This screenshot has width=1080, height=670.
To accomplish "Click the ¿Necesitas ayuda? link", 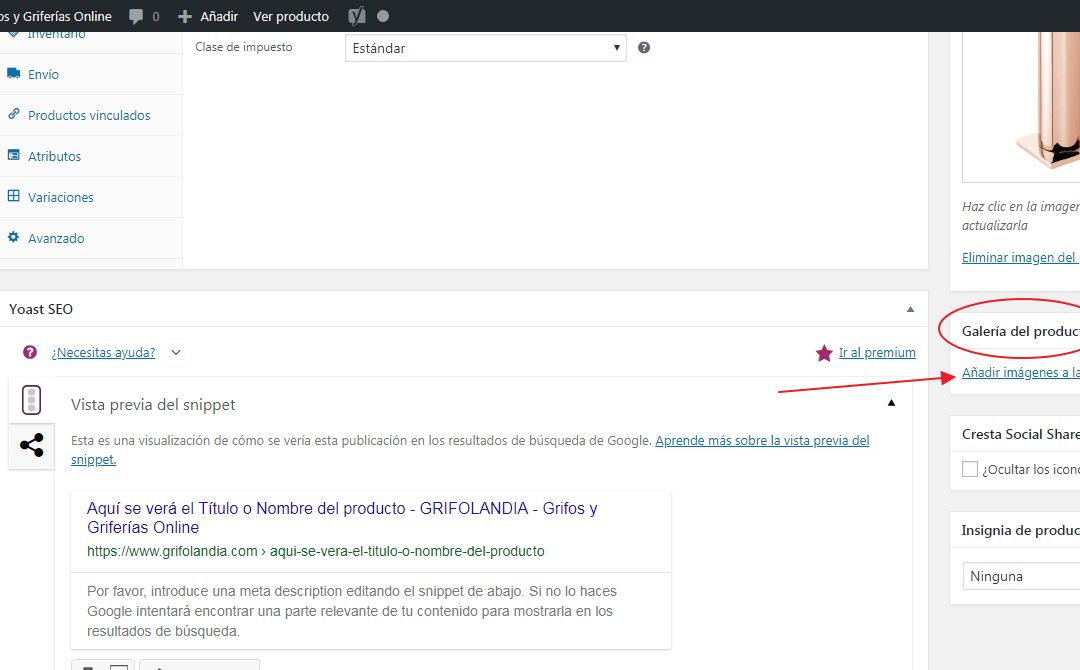I will [x=103, y=353].
